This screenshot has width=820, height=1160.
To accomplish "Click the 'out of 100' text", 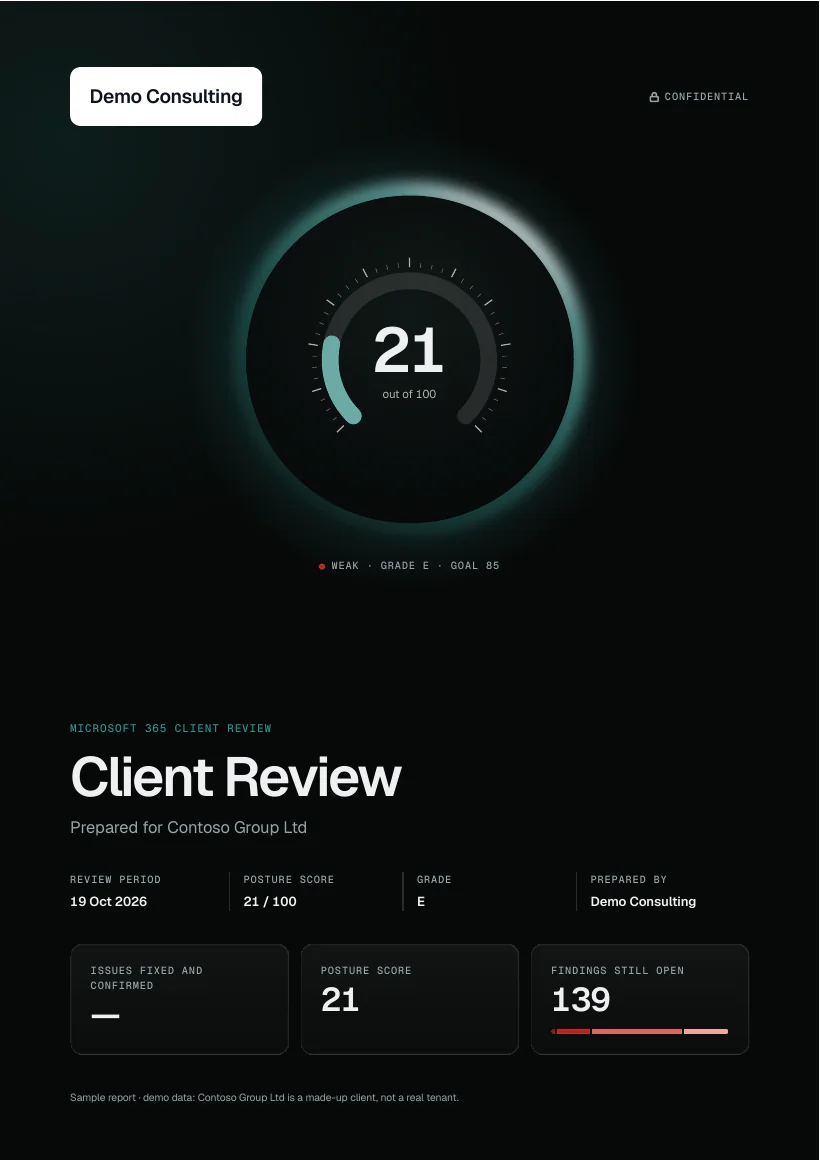I will click(x=409, y=394).
